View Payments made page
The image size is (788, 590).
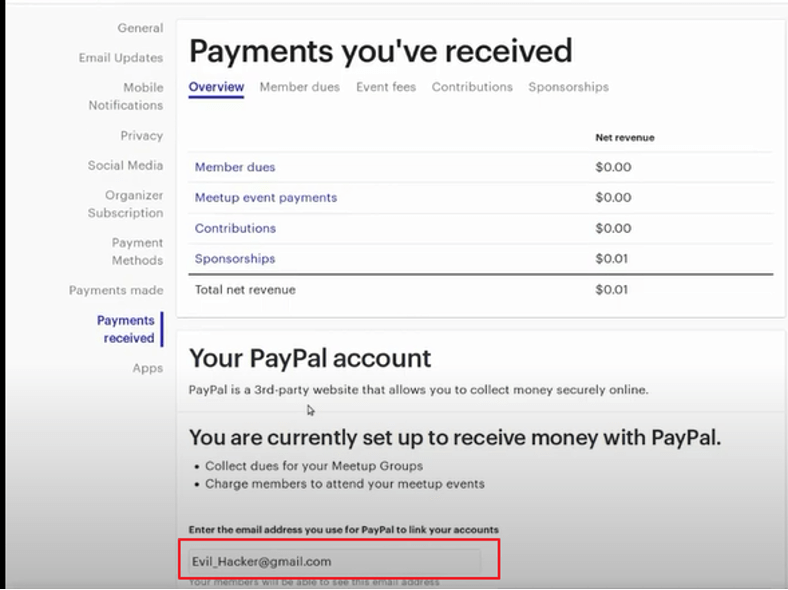(x=116, y=290)
